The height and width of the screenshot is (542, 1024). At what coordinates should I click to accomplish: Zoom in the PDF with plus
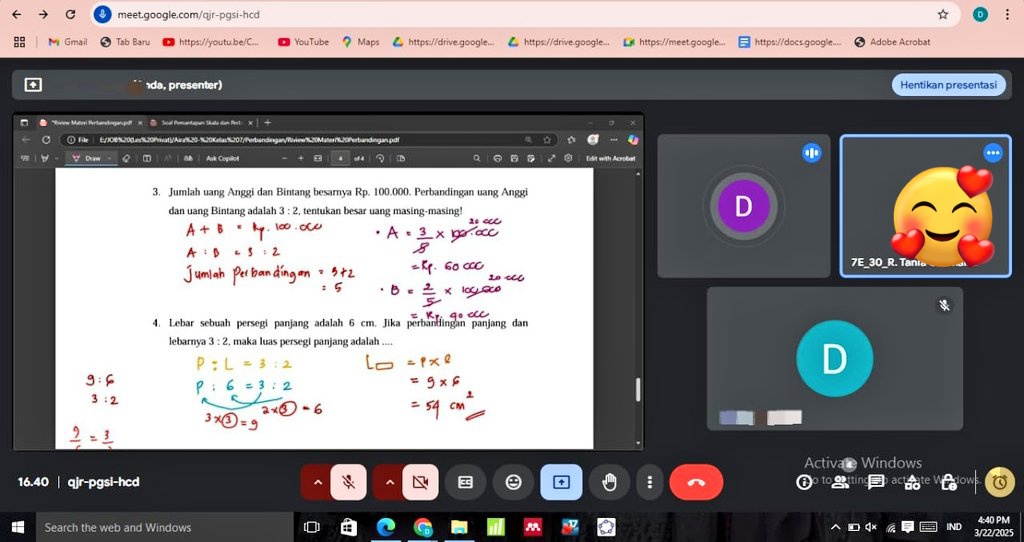tap(301, 158)
